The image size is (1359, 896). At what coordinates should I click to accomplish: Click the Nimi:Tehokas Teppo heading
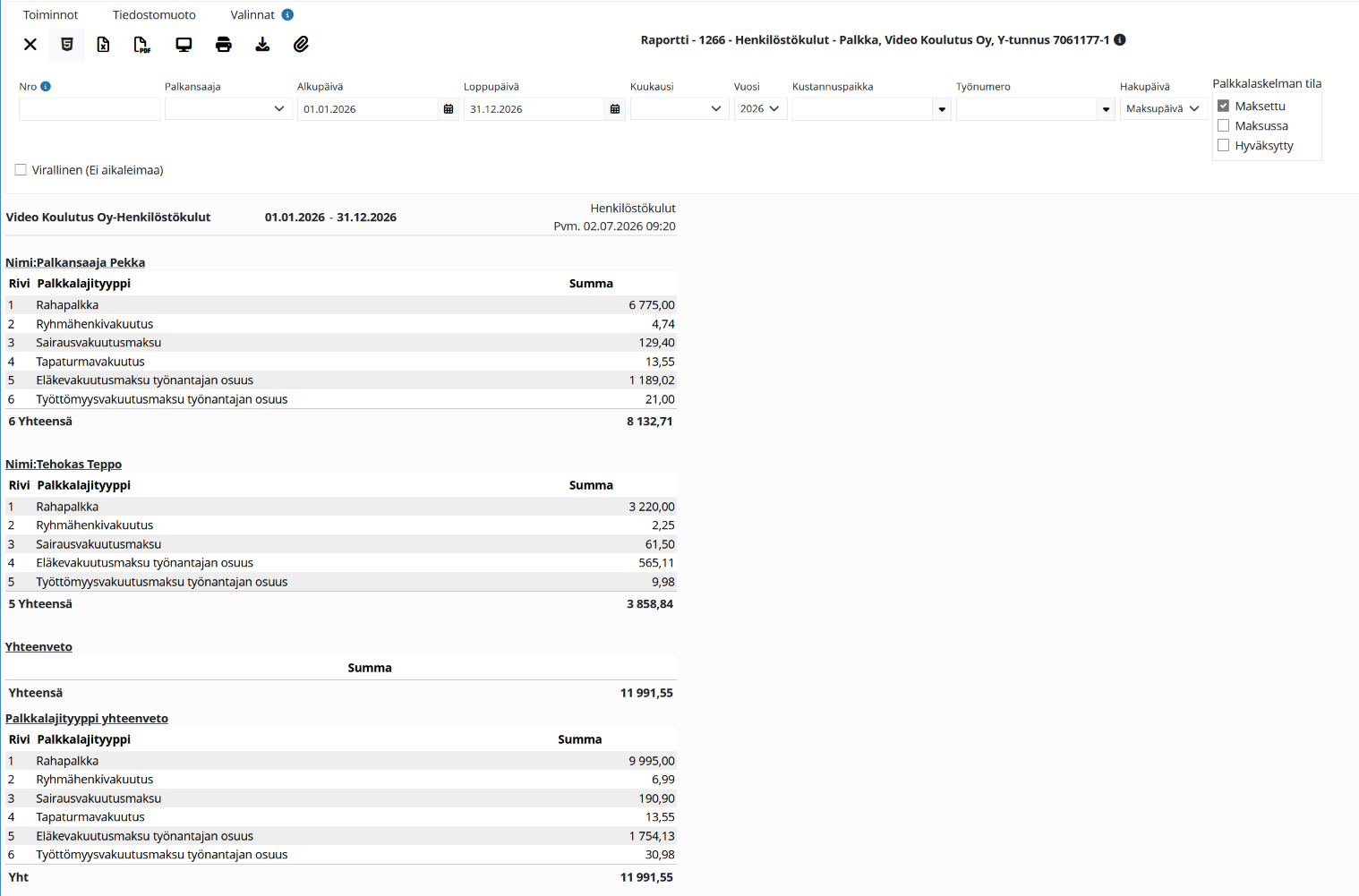(x=64, y=464)
